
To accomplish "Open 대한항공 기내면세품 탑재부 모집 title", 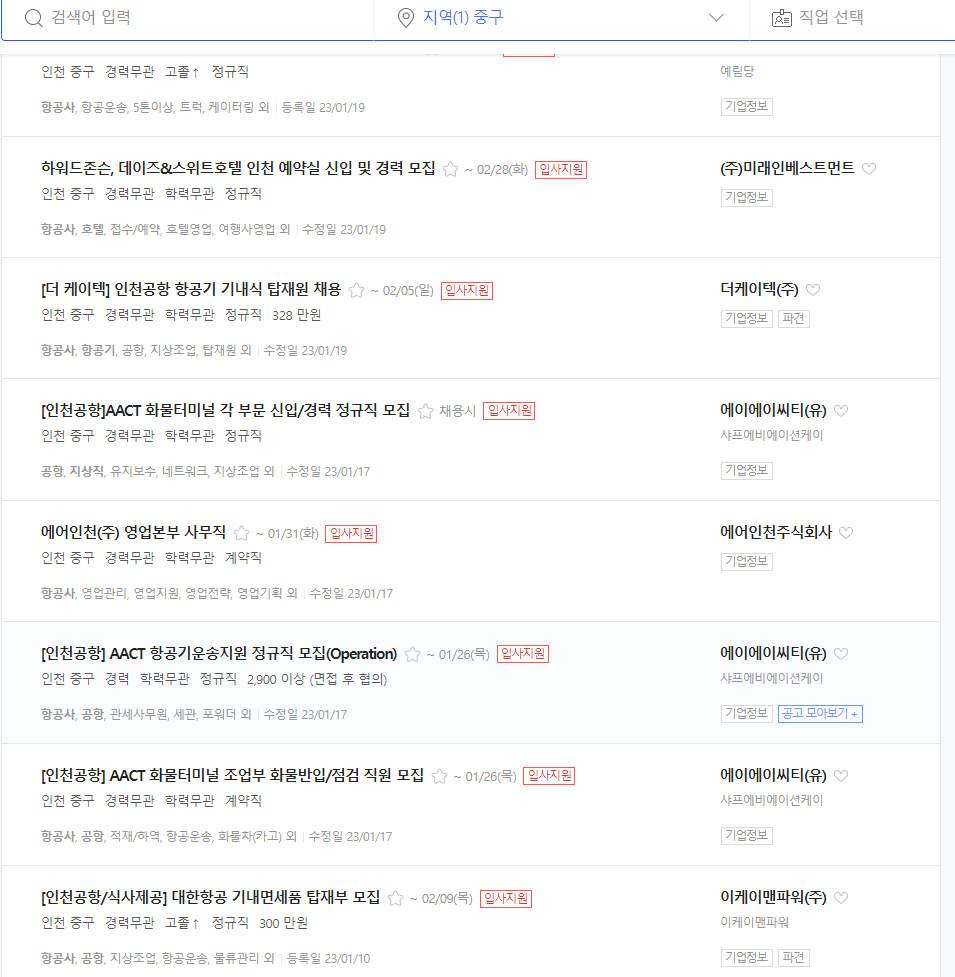I will pos(211,898).
